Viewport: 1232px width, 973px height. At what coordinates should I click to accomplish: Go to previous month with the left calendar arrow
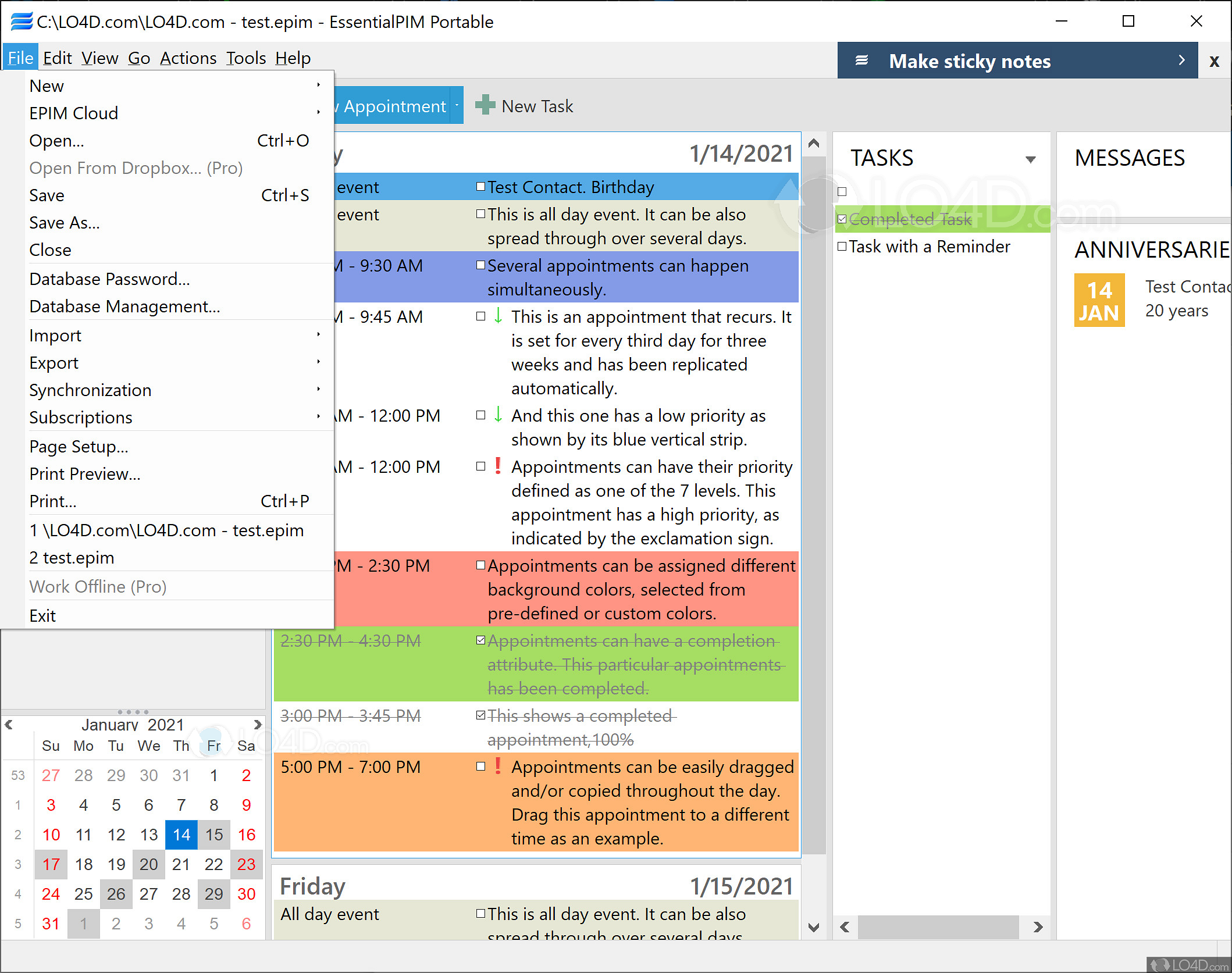pos(9,724)
